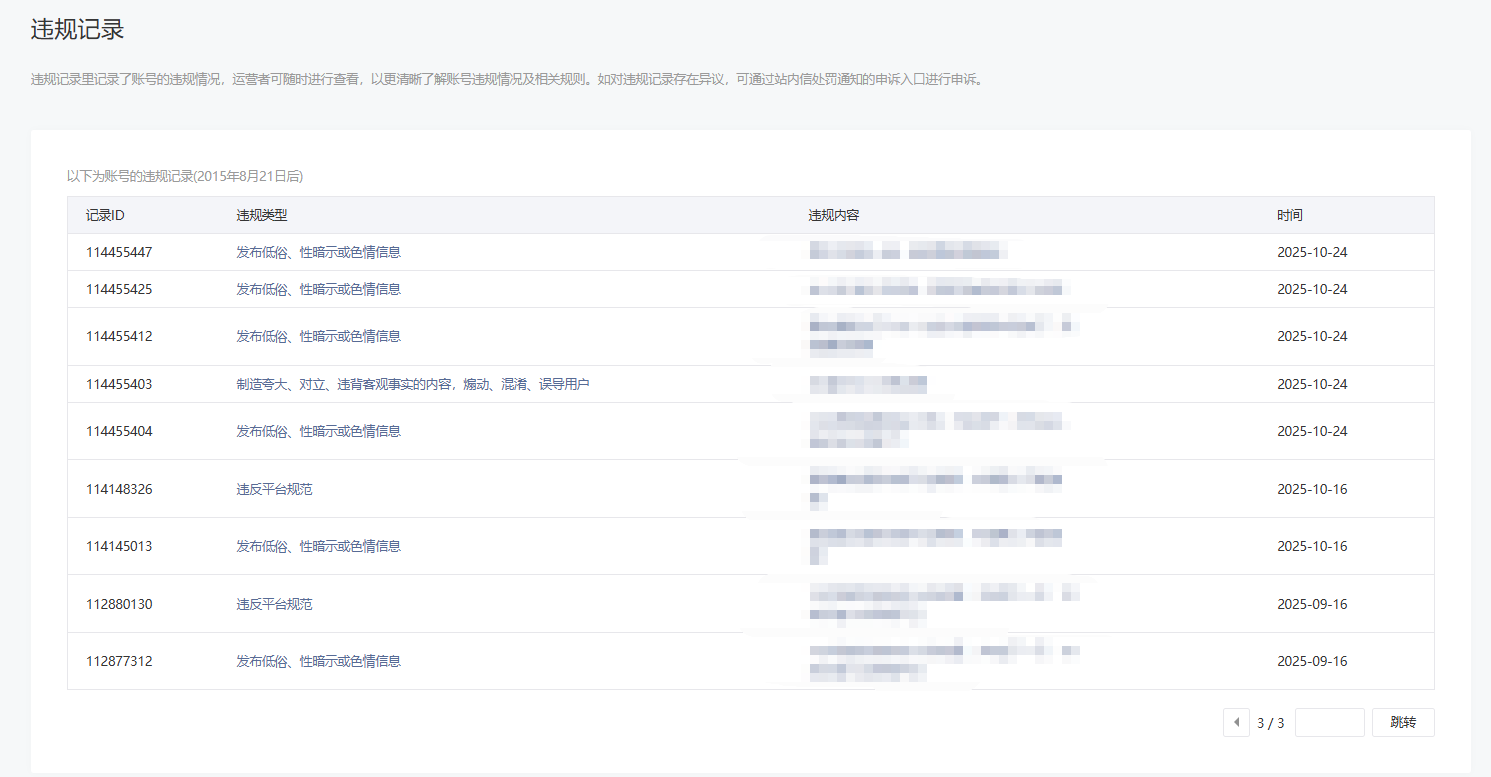Open violation type for record 114455447

tap(318, 252)
